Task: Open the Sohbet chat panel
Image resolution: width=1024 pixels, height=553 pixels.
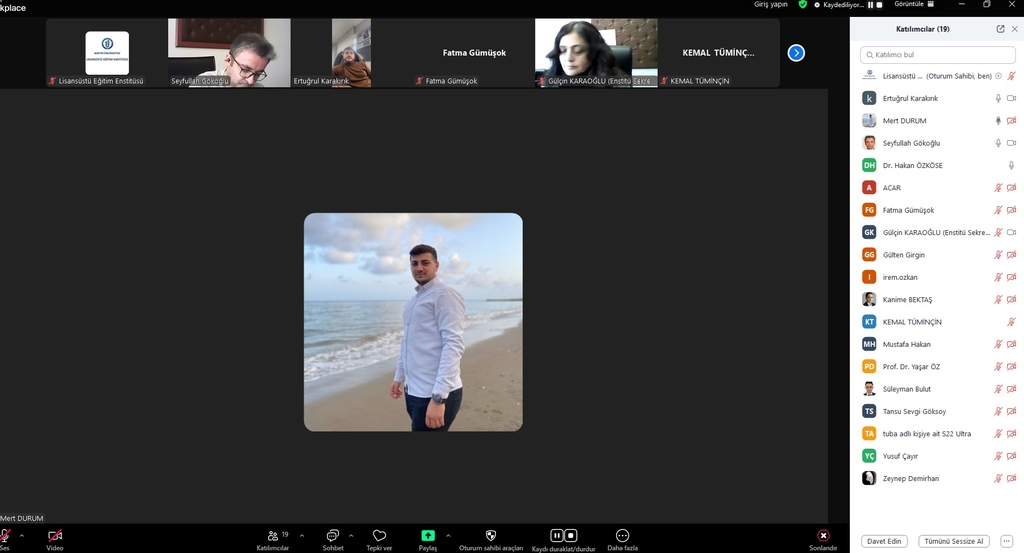Action: (x=333, y=537)
